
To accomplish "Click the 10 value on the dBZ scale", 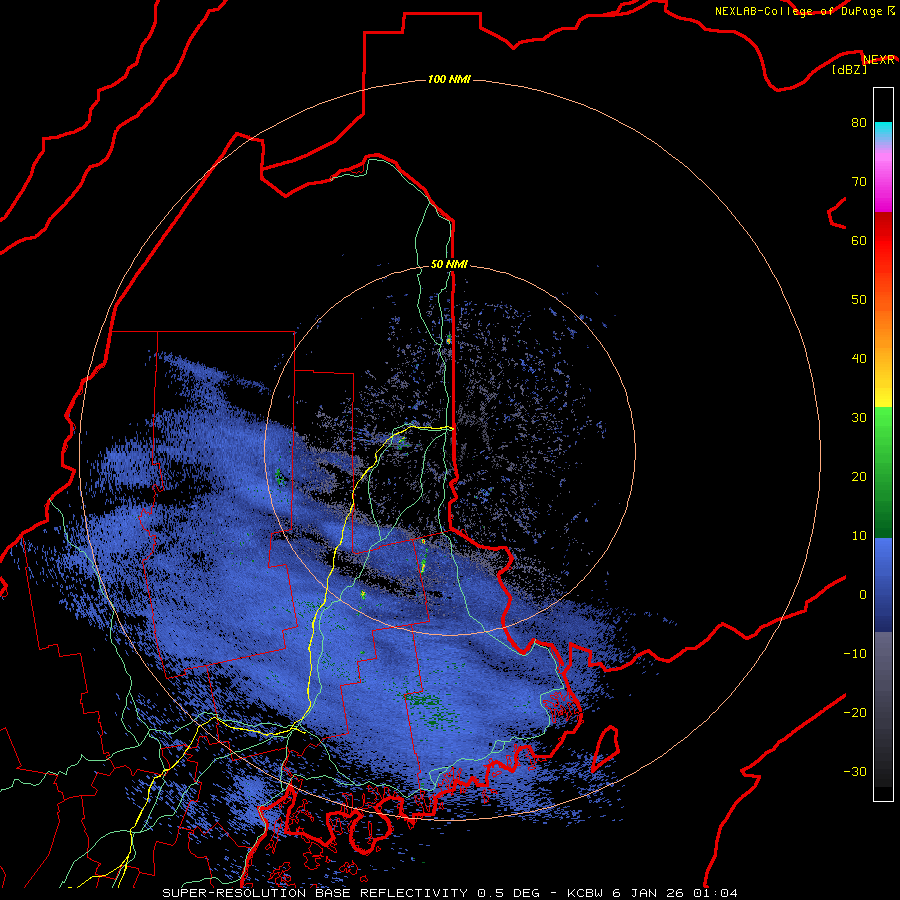I will click(859, 536).
